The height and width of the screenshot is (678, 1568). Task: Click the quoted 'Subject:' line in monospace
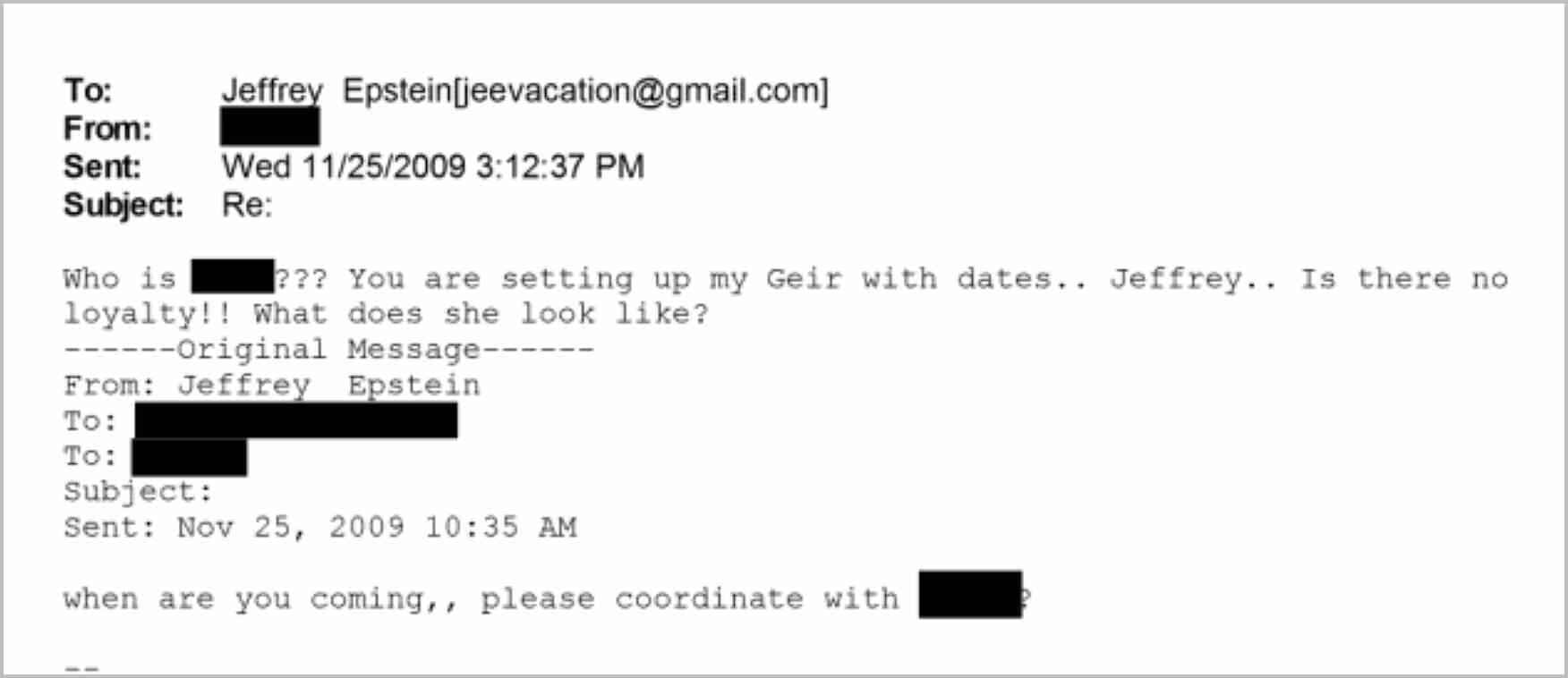(x=138, y=492)
